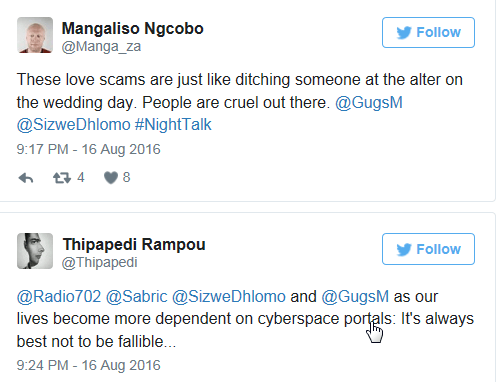The width and height of the screenshot is (496, 382).
Task: Open the @Sabric mention
Action: click(x=137, y=296)
